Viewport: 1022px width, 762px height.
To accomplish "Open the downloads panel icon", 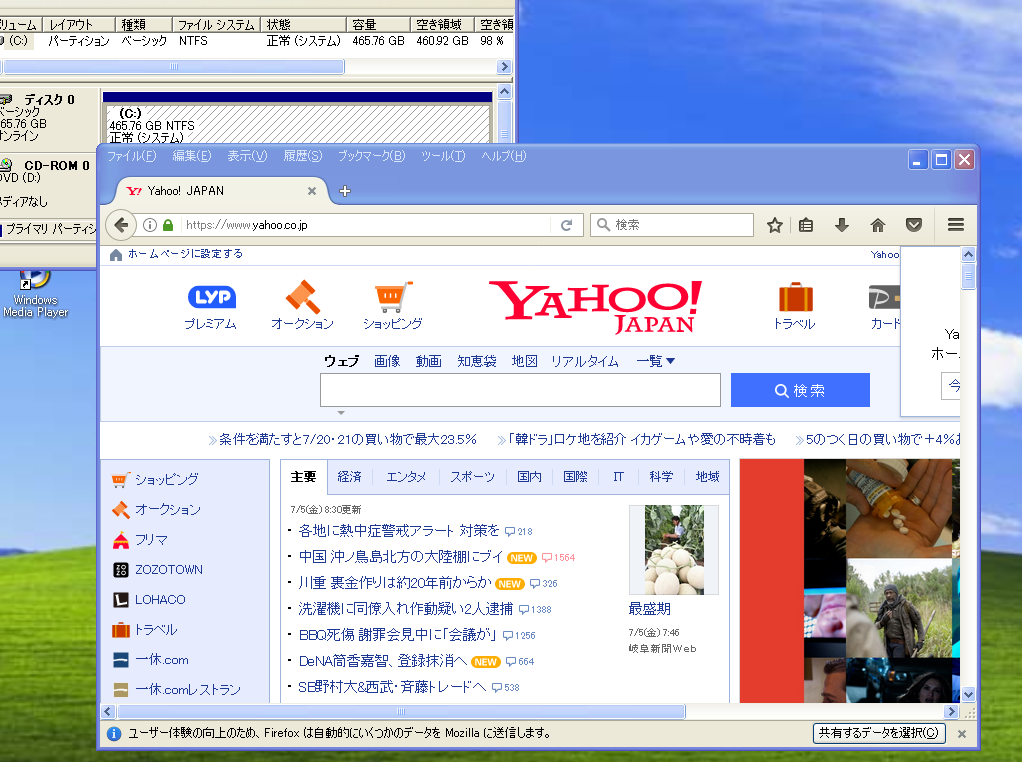I will click(x=842, y=224).
